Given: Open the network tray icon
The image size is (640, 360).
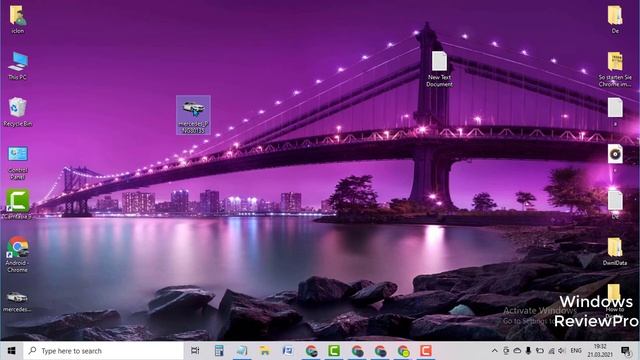Looking at the screenshot, I should pos(551,351).
